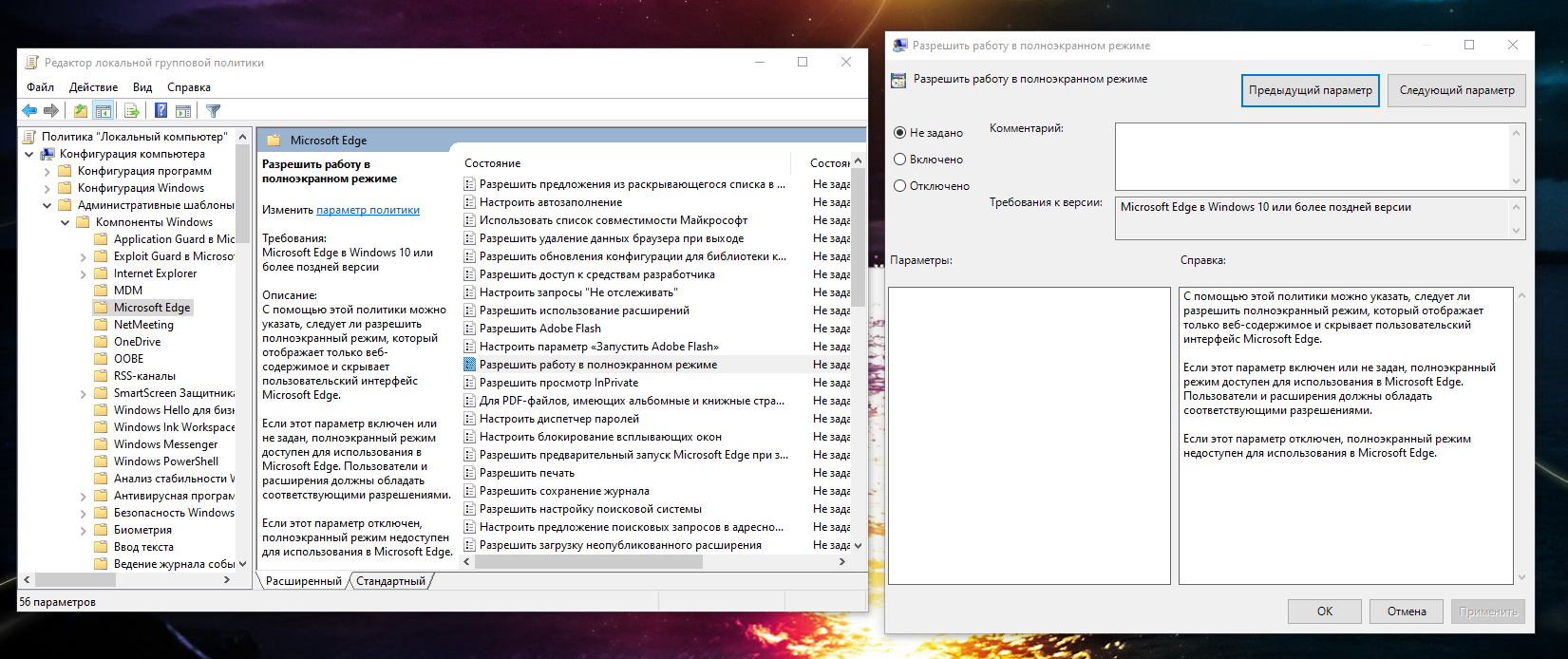This screenshot has width=1568, height=659.
Task: Click the "Следующий параметр" button
Action: pyautogui.click(x=1456, y=90)
